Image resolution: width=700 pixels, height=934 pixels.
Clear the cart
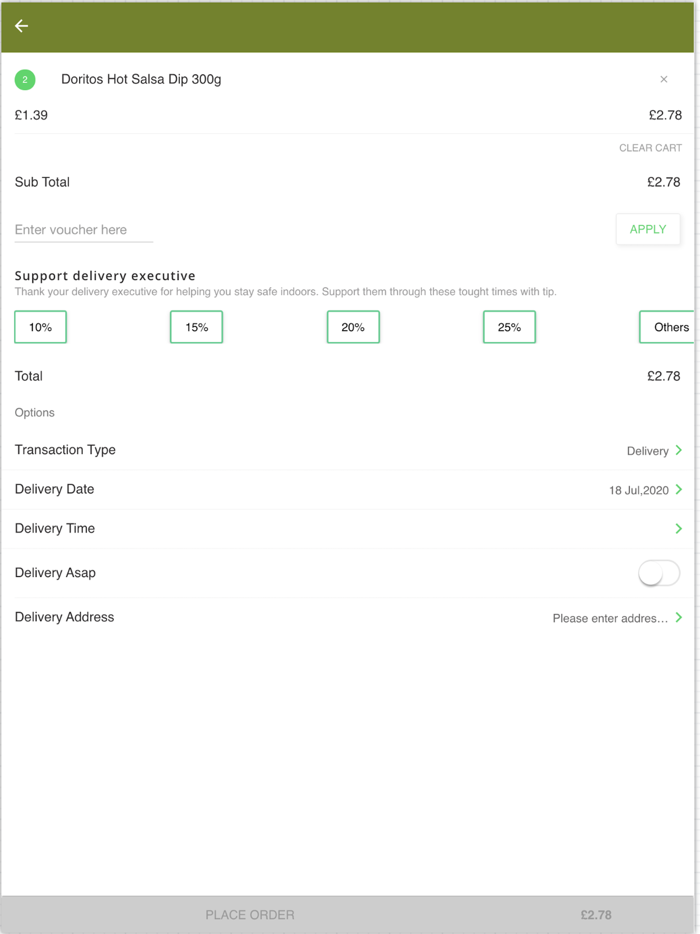[x=650, y=148]
